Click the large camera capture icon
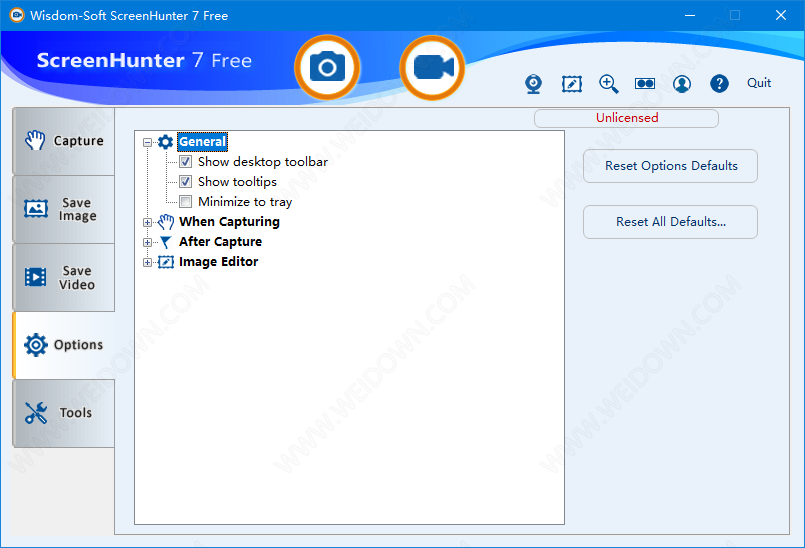 326,67
